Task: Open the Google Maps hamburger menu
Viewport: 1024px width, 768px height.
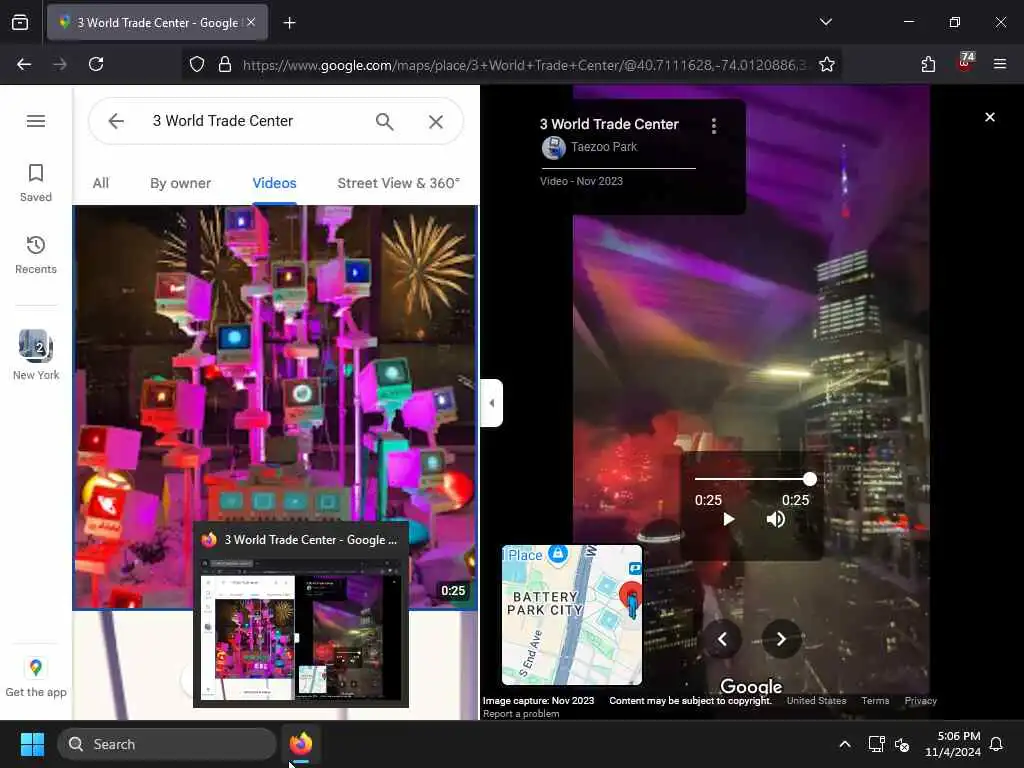Action: [x=36, y=121]
